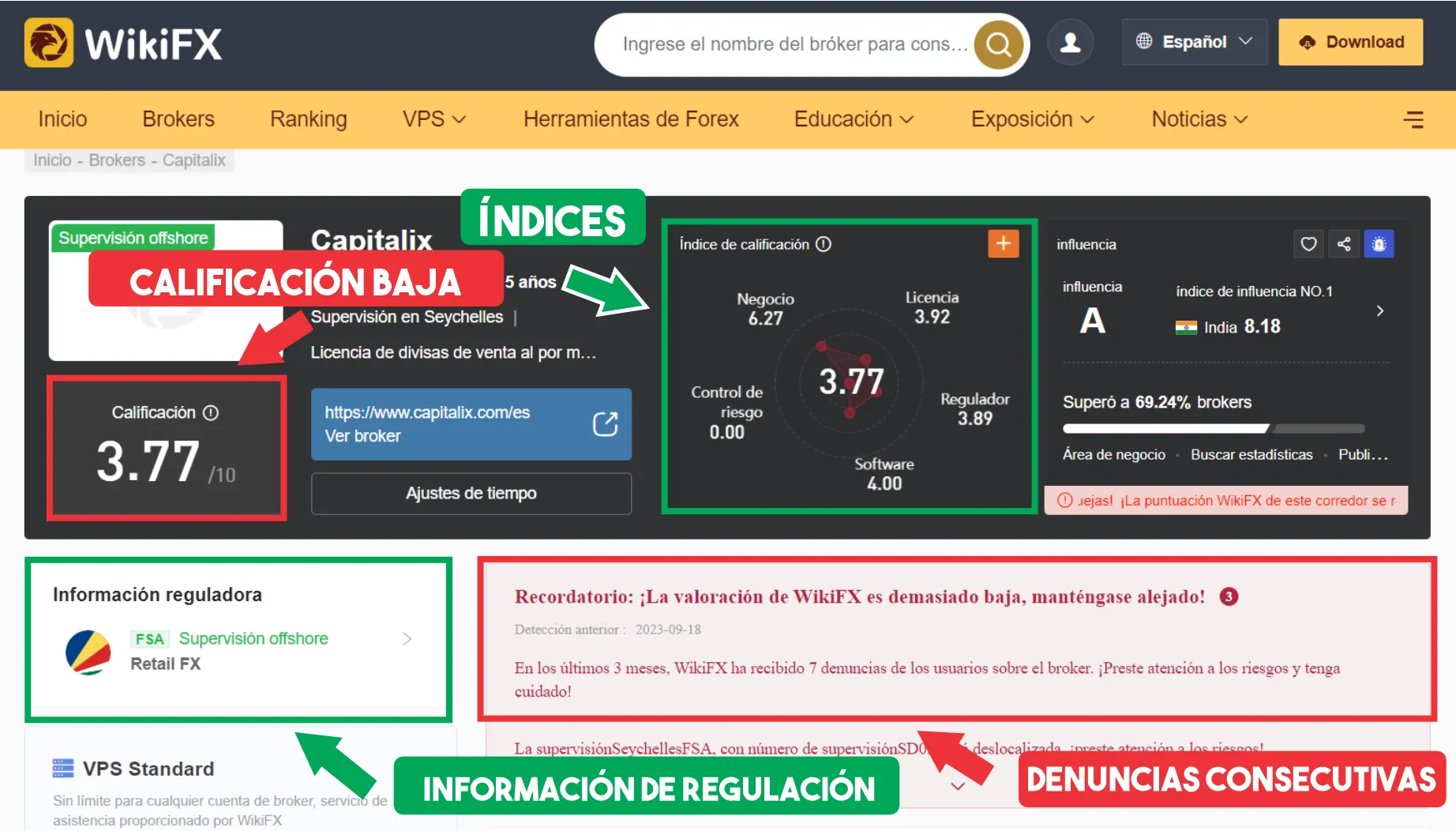Click the 'India 8.18' influence value
The width and height of the screenshot is (1456, 831).
click(1242, 327)
